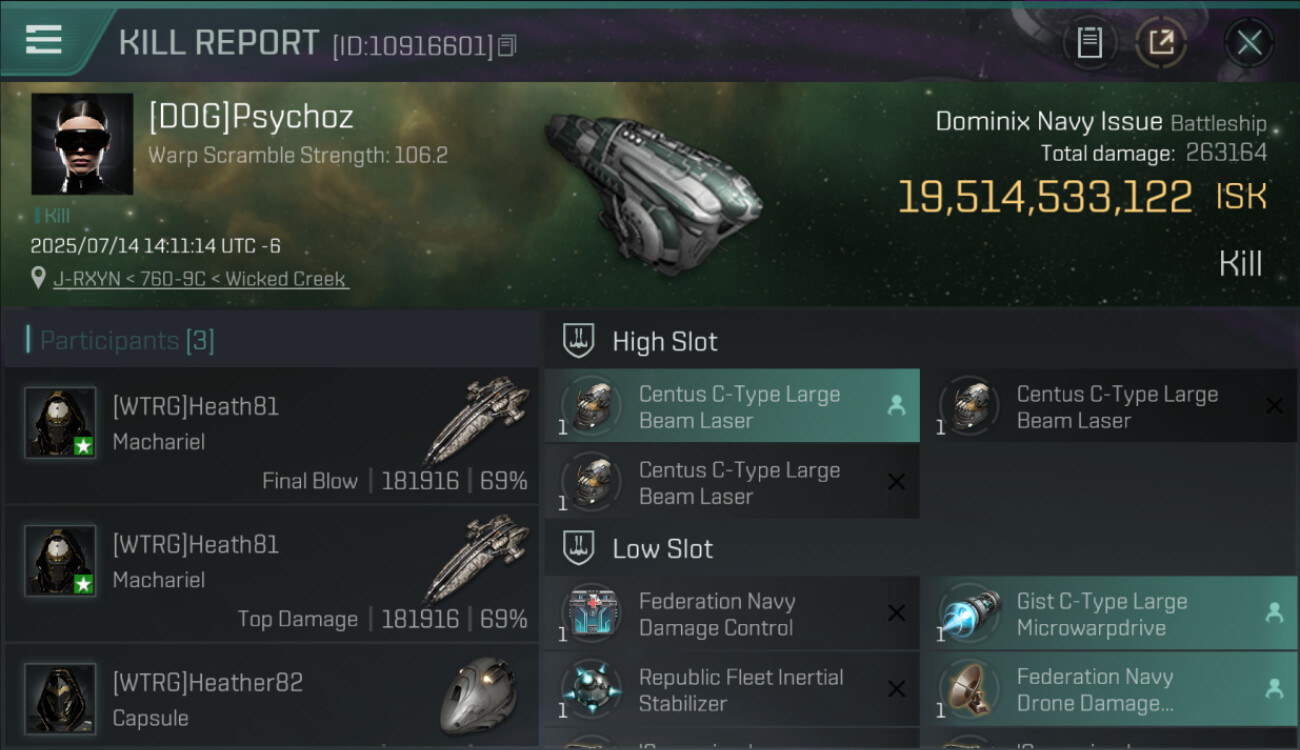Click the Low Slot shield icon
The height and width of the screenshot is (750, 1300).
[x=578, y=548]
